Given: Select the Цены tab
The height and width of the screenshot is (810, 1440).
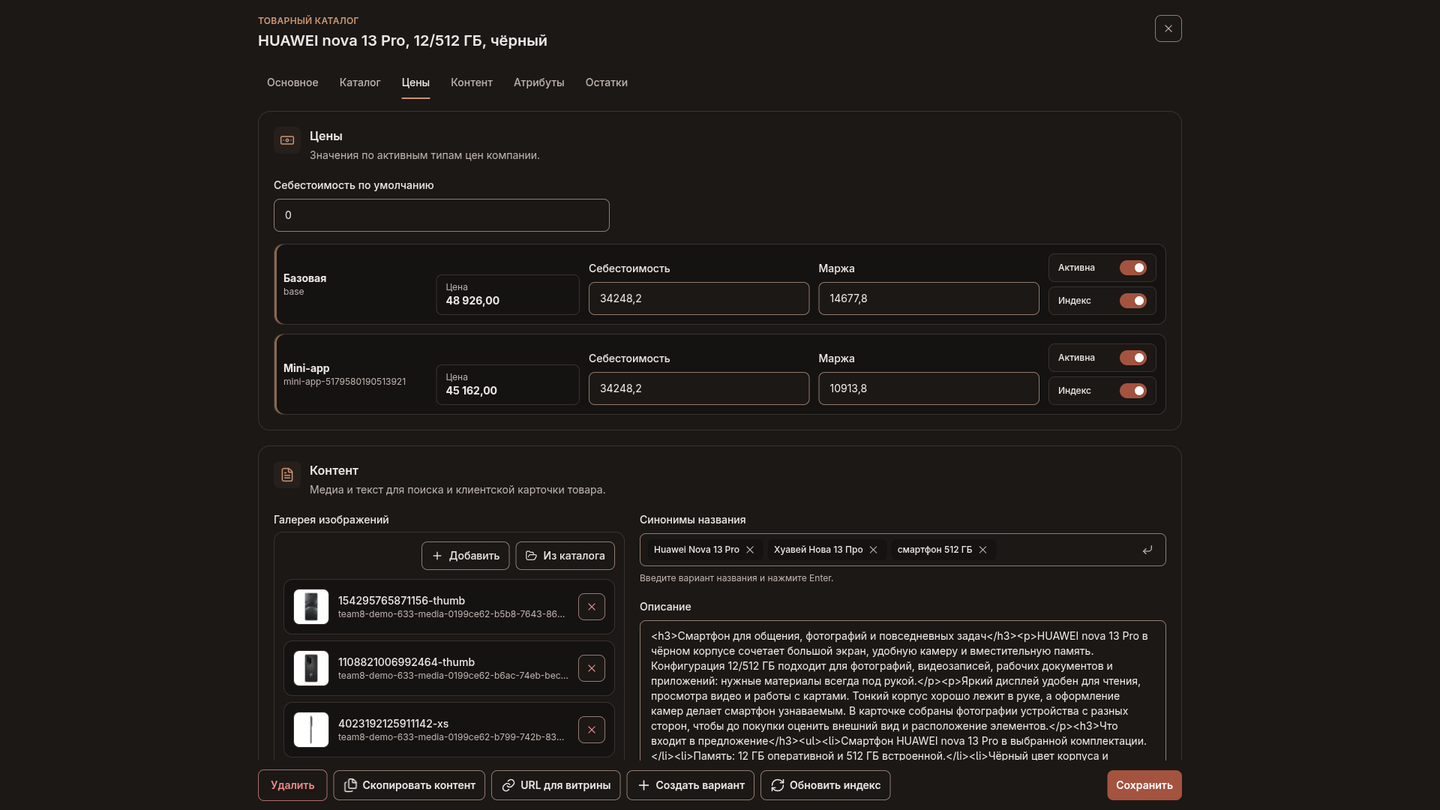Looking at the screenshot, I should pos(416,82).
